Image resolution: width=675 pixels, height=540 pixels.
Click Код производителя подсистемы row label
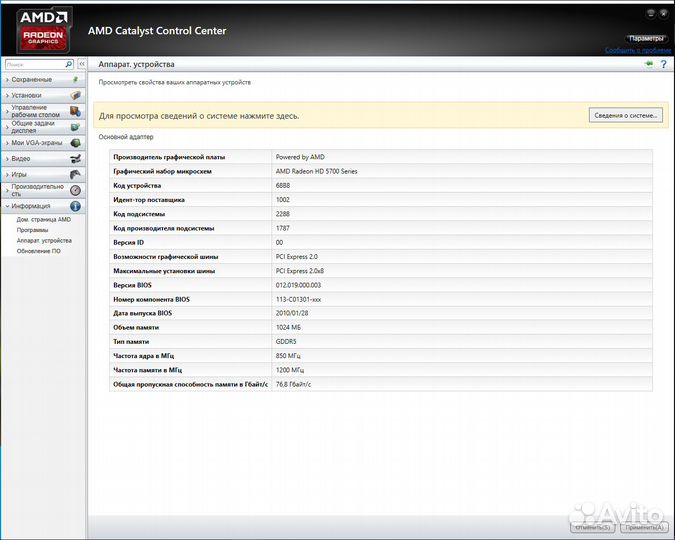pos(164,228)
